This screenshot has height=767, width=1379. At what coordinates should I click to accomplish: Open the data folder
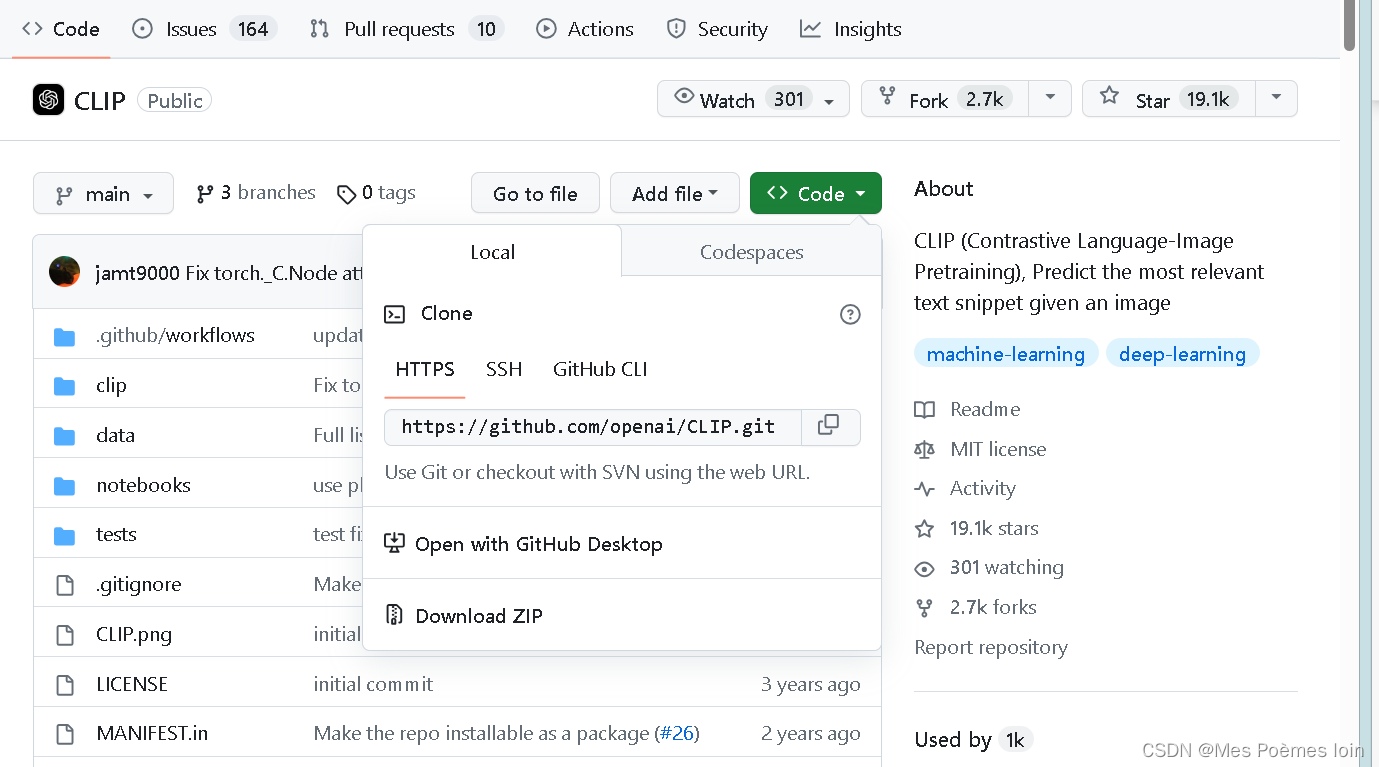point(115,435)
